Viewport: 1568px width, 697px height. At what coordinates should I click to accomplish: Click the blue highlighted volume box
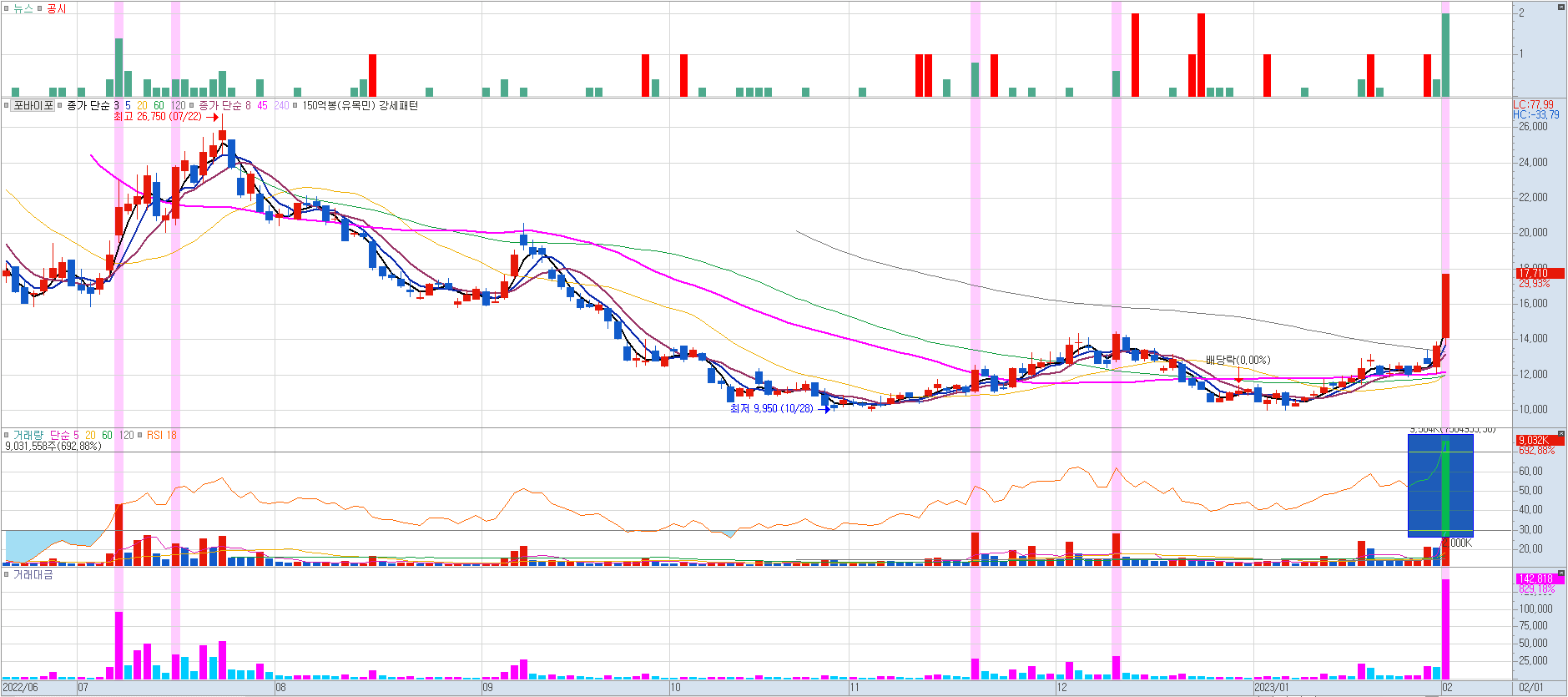tap(1440, 486)
